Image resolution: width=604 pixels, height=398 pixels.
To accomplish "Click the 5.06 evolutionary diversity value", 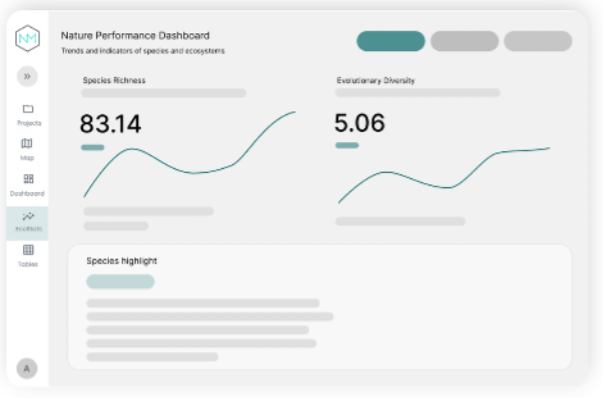I will (359, 123).
